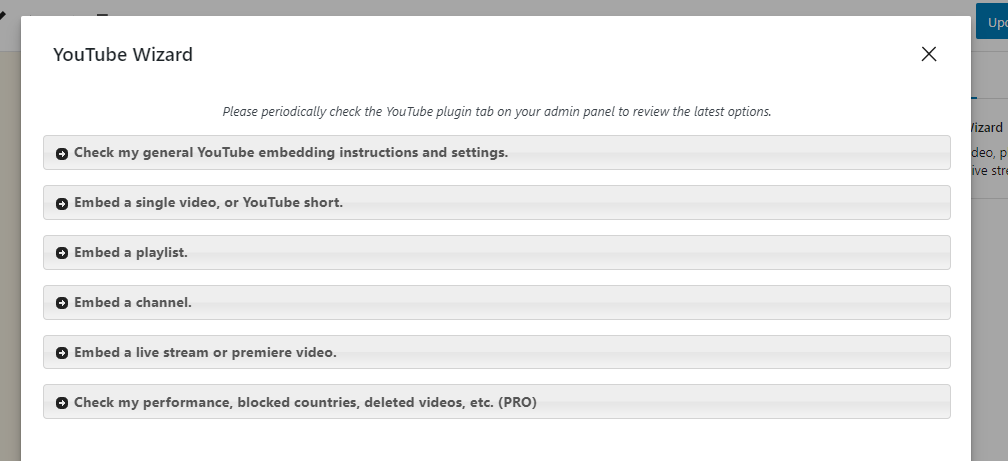
Task: Click the arrow icon beside Check my performance (PRO)
Action: [62, 403]
